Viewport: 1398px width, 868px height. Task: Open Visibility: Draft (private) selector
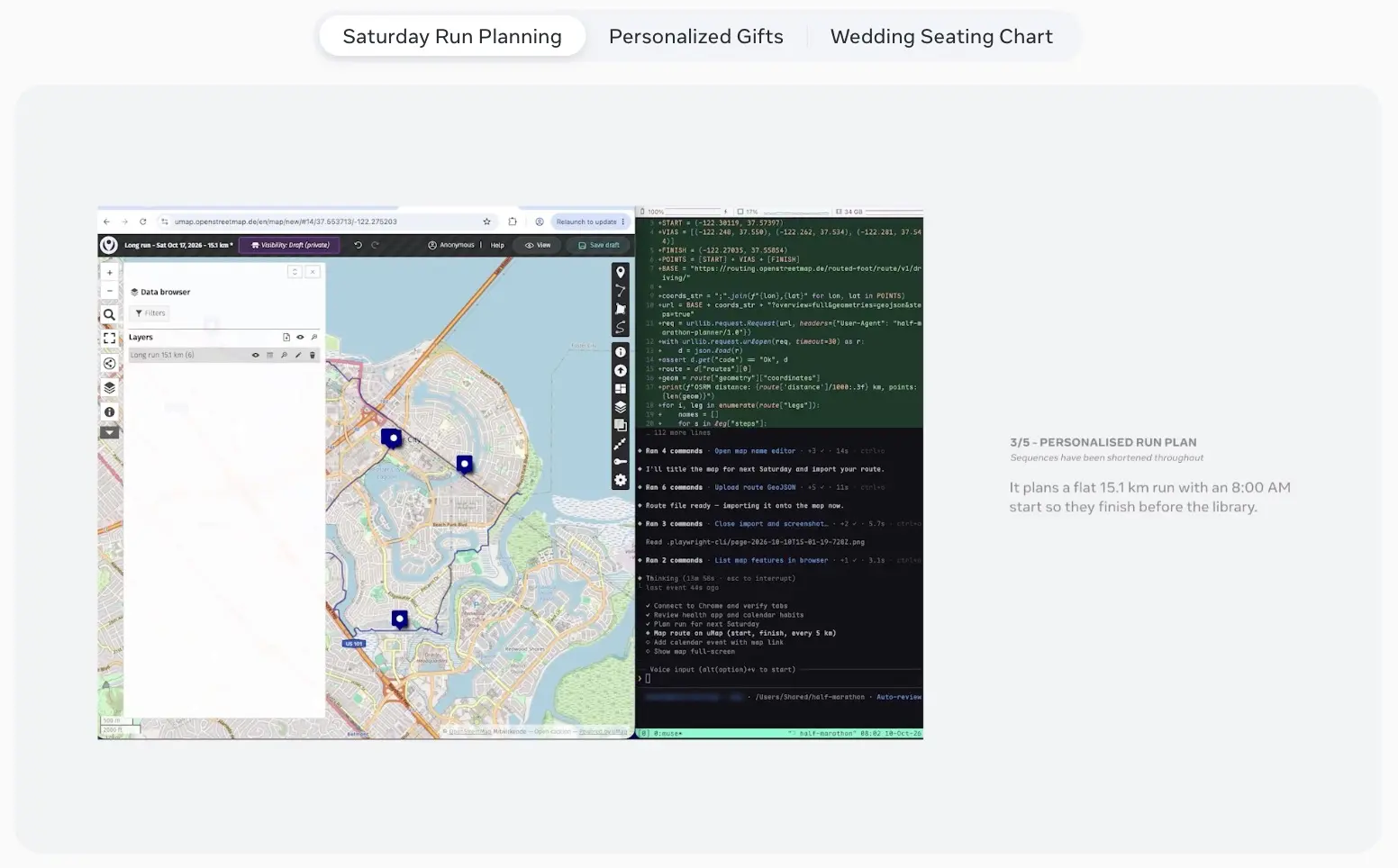coord(290,245)
